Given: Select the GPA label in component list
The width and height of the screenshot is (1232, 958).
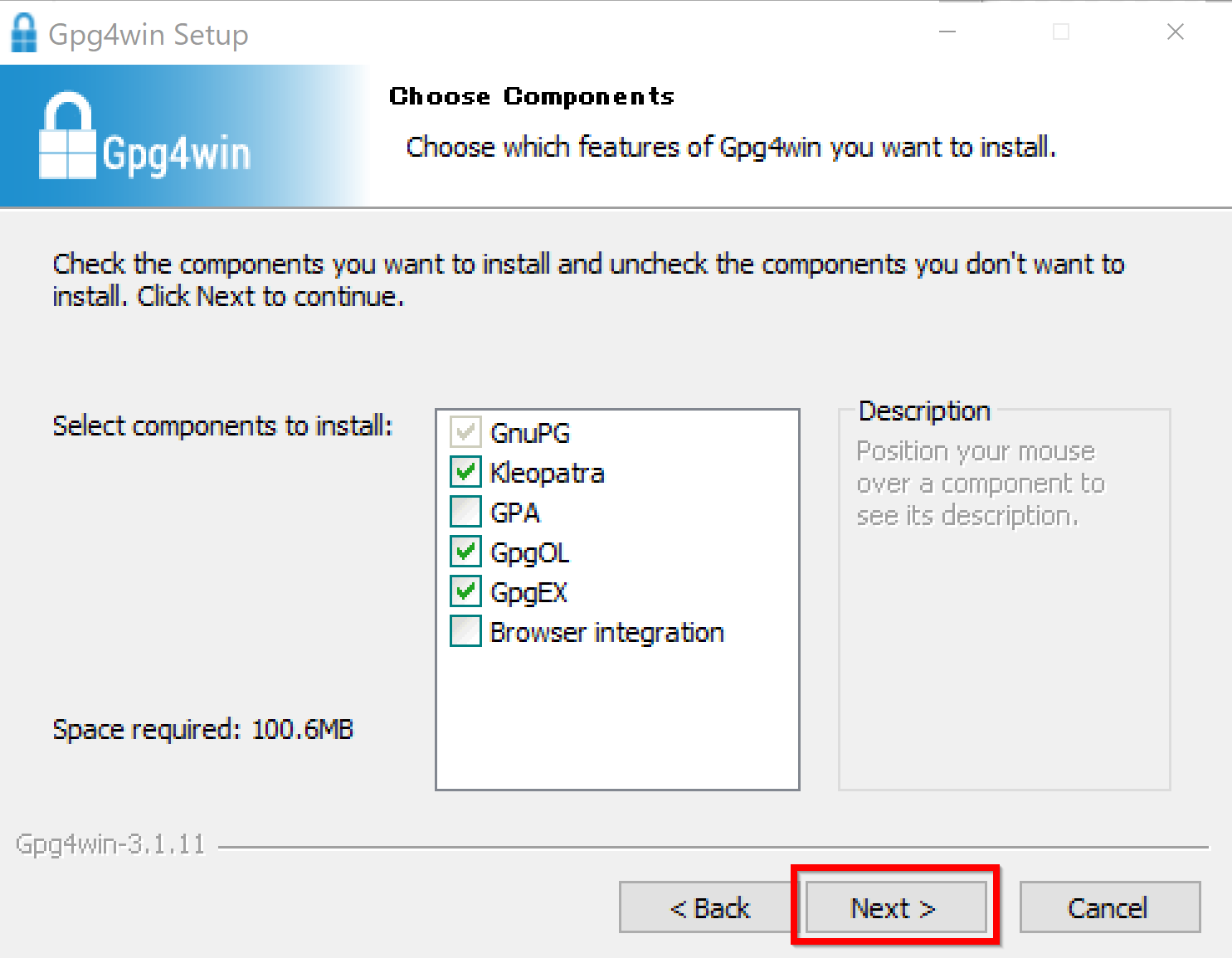Looking at the screenshot, I should pyautogui.click(x=515, y=513).
